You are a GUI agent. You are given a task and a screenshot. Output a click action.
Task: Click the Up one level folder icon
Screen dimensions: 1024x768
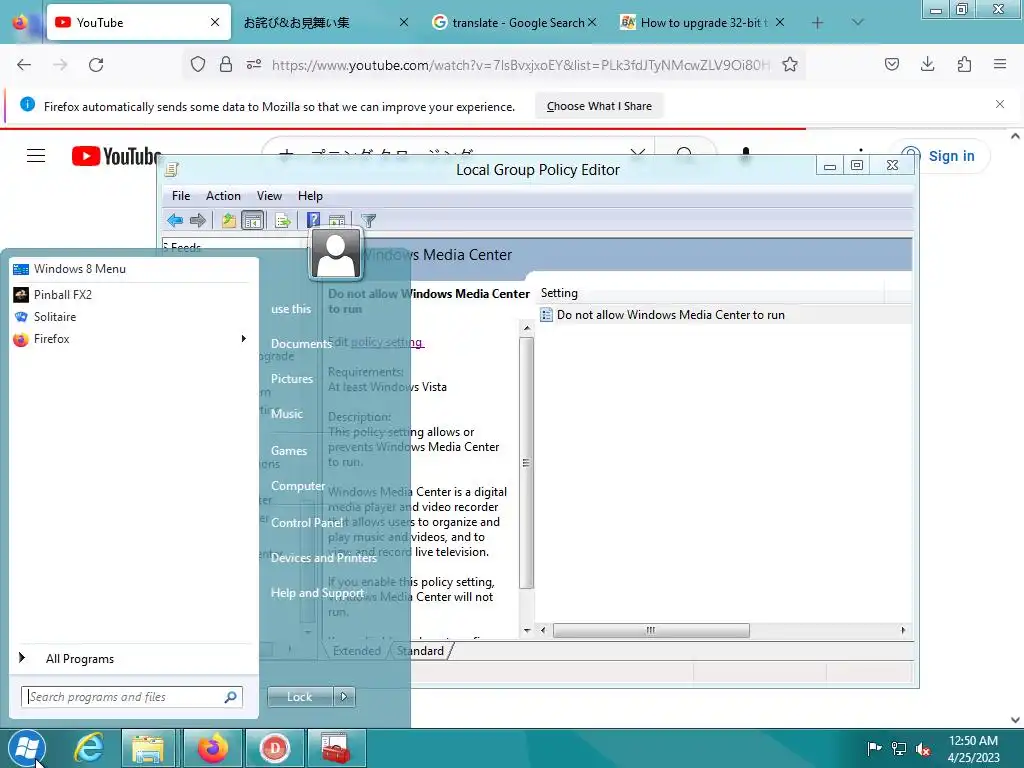coord(229,221)
